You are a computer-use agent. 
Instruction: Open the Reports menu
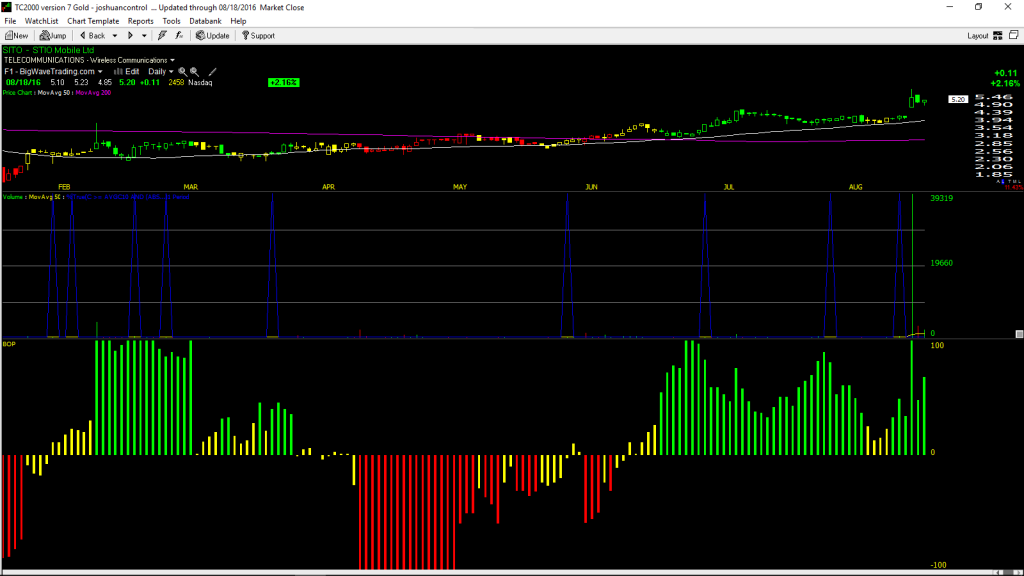(x=140, y=21)
